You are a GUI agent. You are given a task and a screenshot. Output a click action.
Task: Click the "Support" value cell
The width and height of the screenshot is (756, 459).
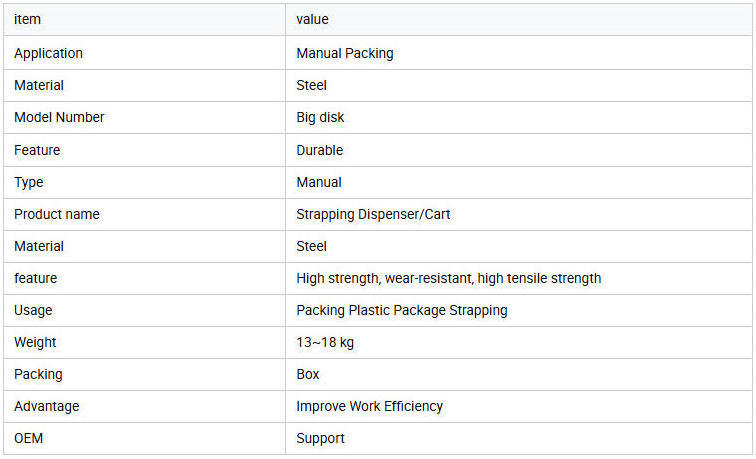320,438
